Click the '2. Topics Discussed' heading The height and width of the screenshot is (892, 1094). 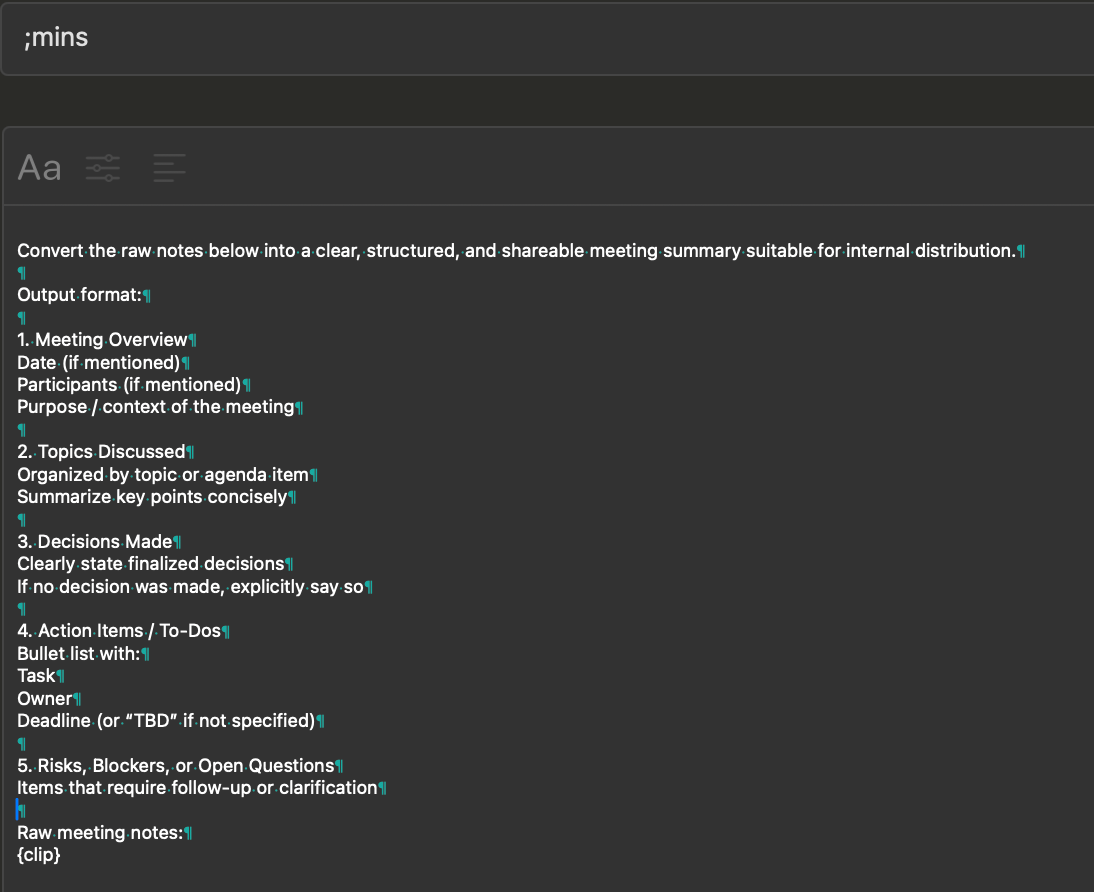(101, 452)
